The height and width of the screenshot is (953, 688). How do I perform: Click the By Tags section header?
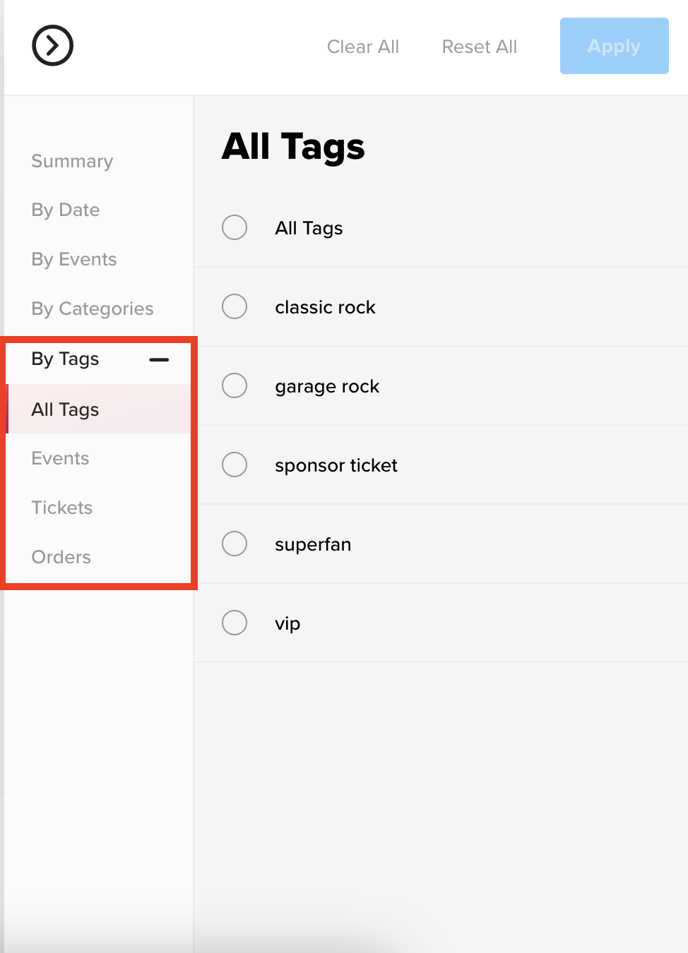[65, 359]
